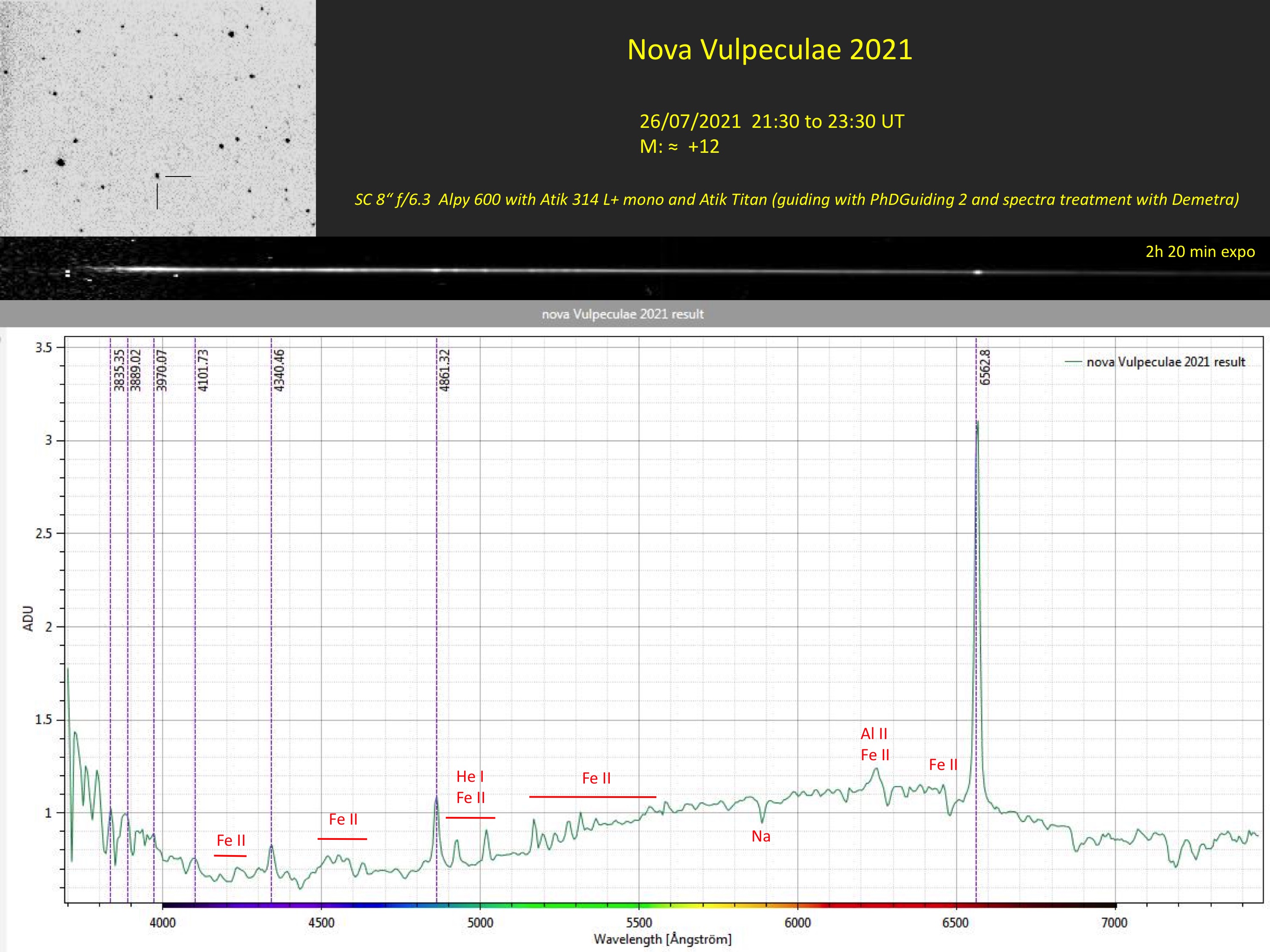
Task: Click the 3970.07 wavelength marker label
Action: (162, 370)
